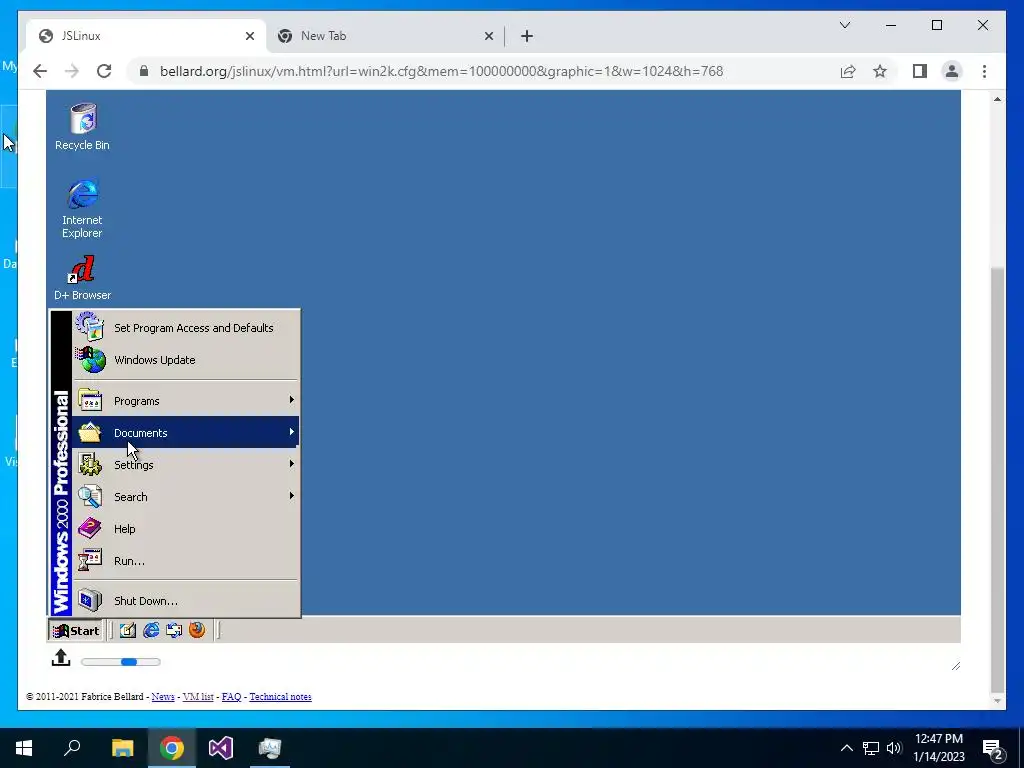Open File Explorer from the Windows taskbar
Viewport: 1024px width, 768px height.
pos(122,748)
